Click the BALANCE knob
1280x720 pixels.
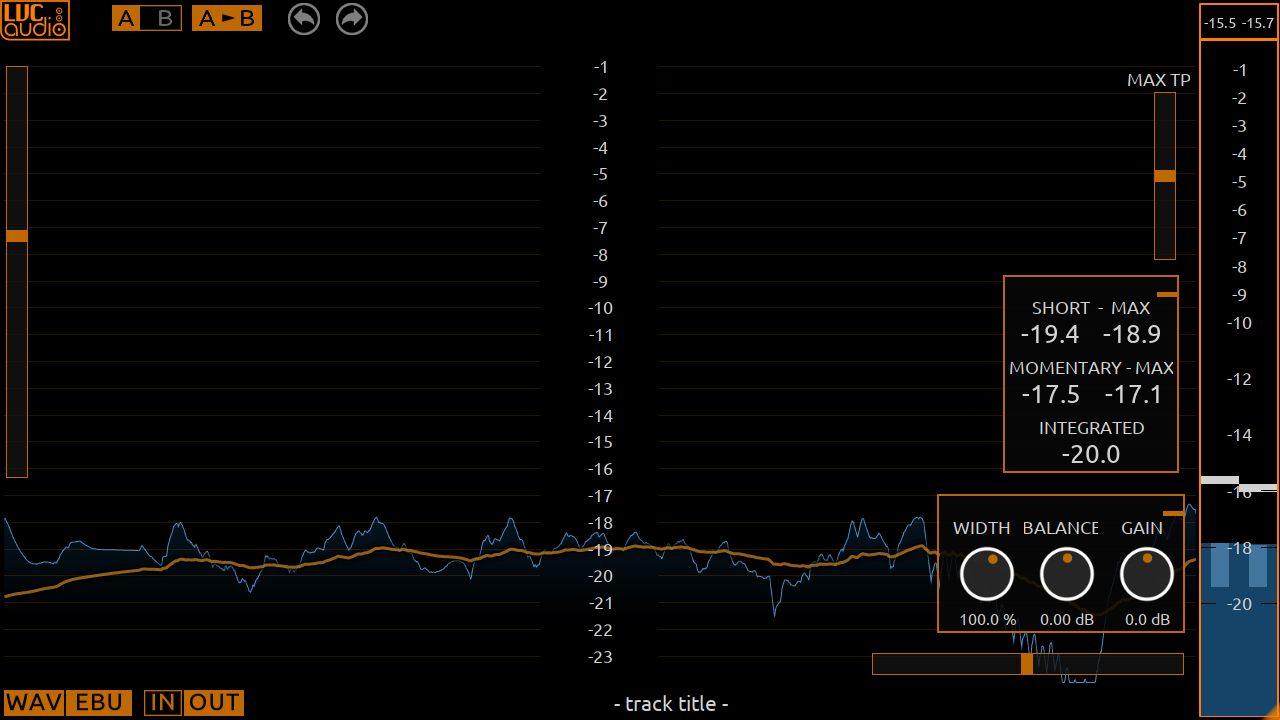coord(1066,575)
